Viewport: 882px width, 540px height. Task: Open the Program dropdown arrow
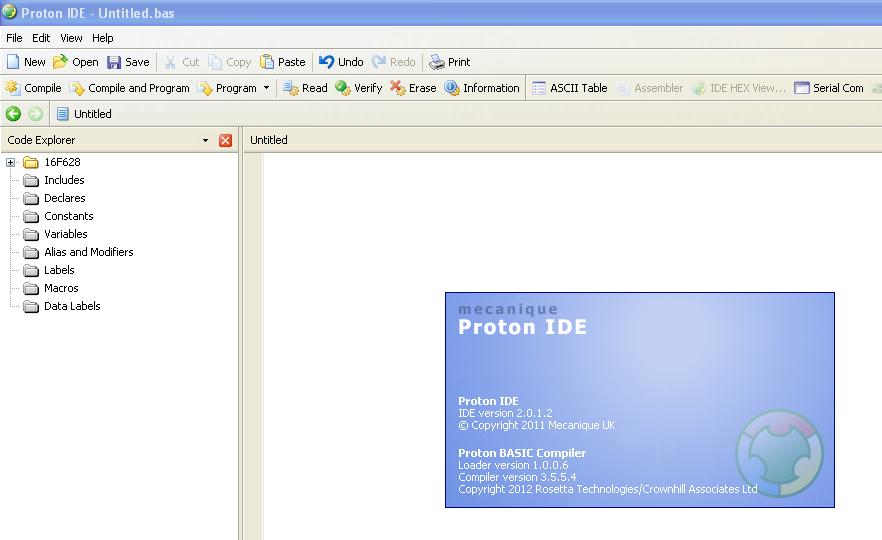(266, 88)
